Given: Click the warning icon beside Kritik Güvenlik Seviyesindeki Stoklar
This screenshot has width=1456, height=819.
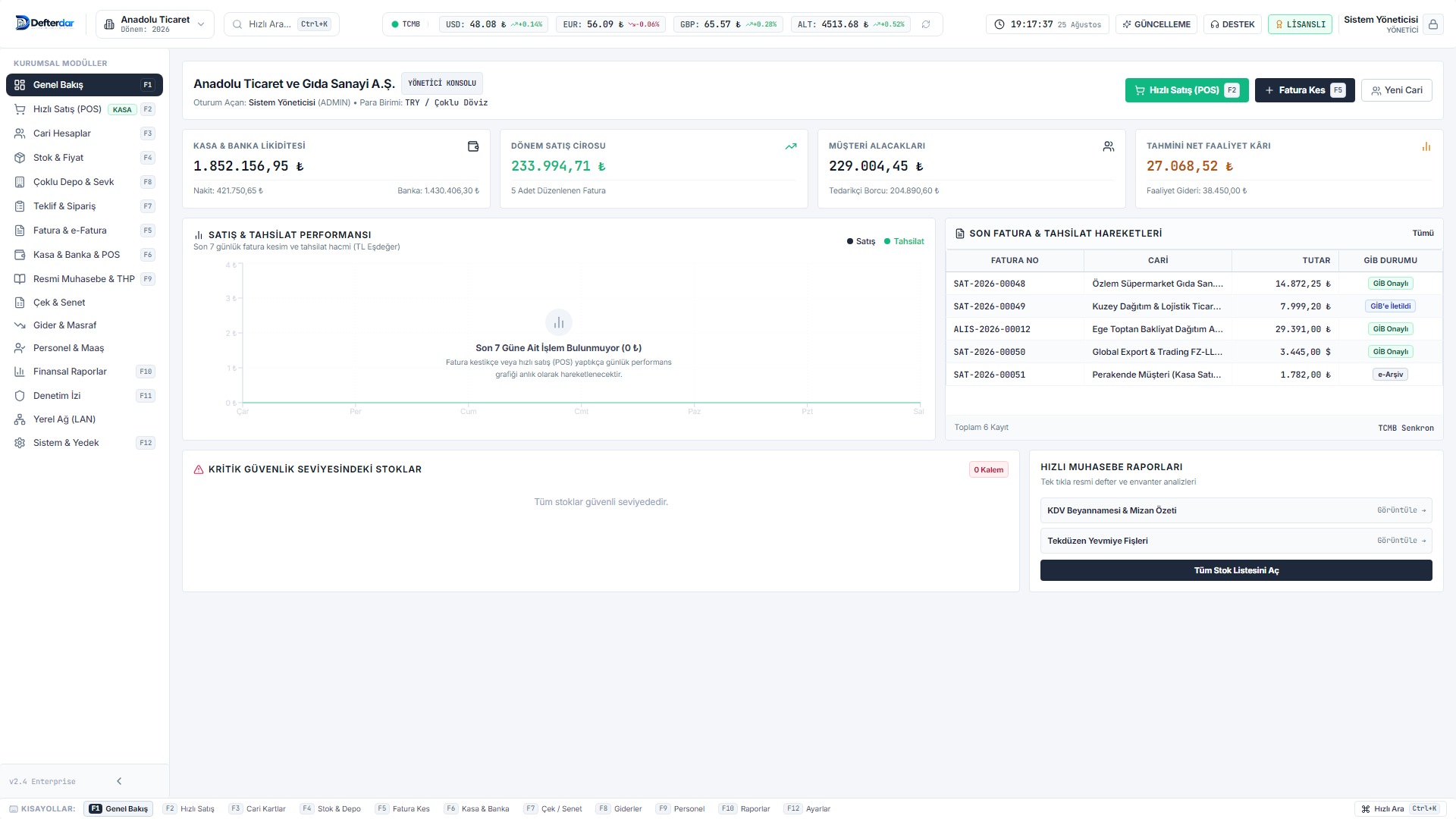Looking at the screenshot, I should point(199,469).
